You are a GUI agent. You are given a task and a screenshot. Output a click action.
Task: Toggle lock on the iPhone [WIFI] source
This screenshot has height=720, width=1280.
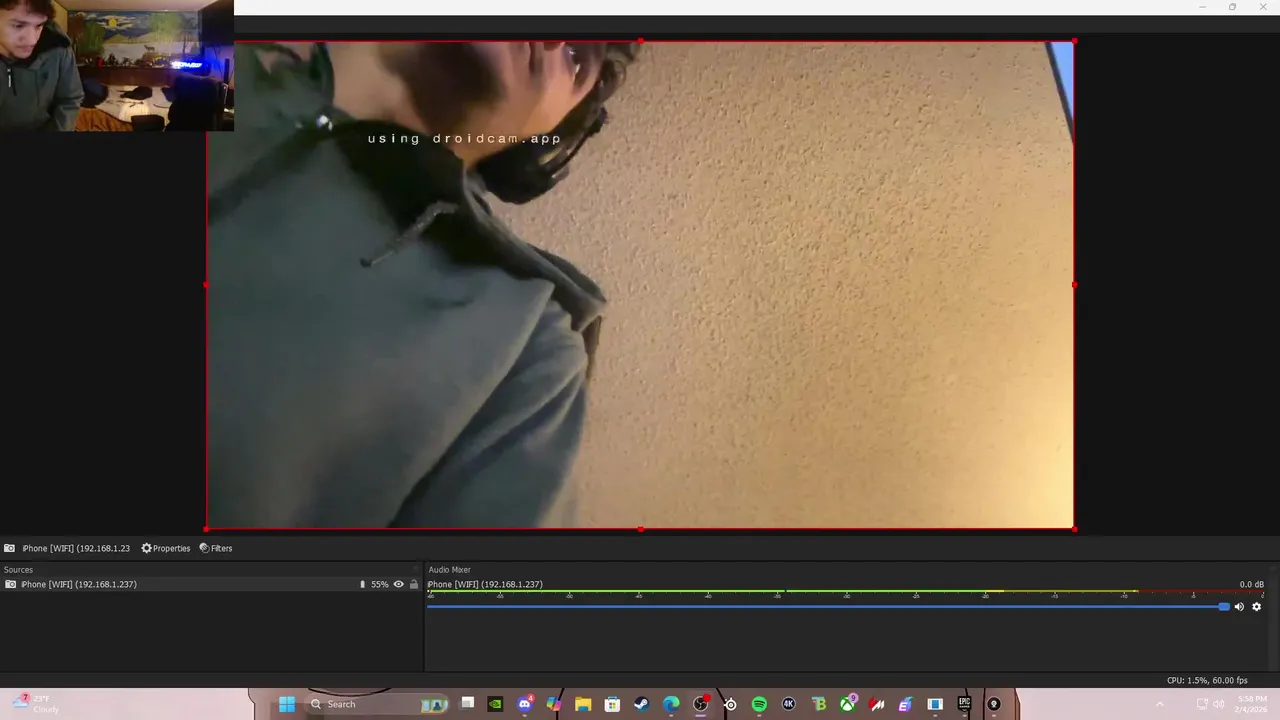pyautogui.click(x=414, y=584)
